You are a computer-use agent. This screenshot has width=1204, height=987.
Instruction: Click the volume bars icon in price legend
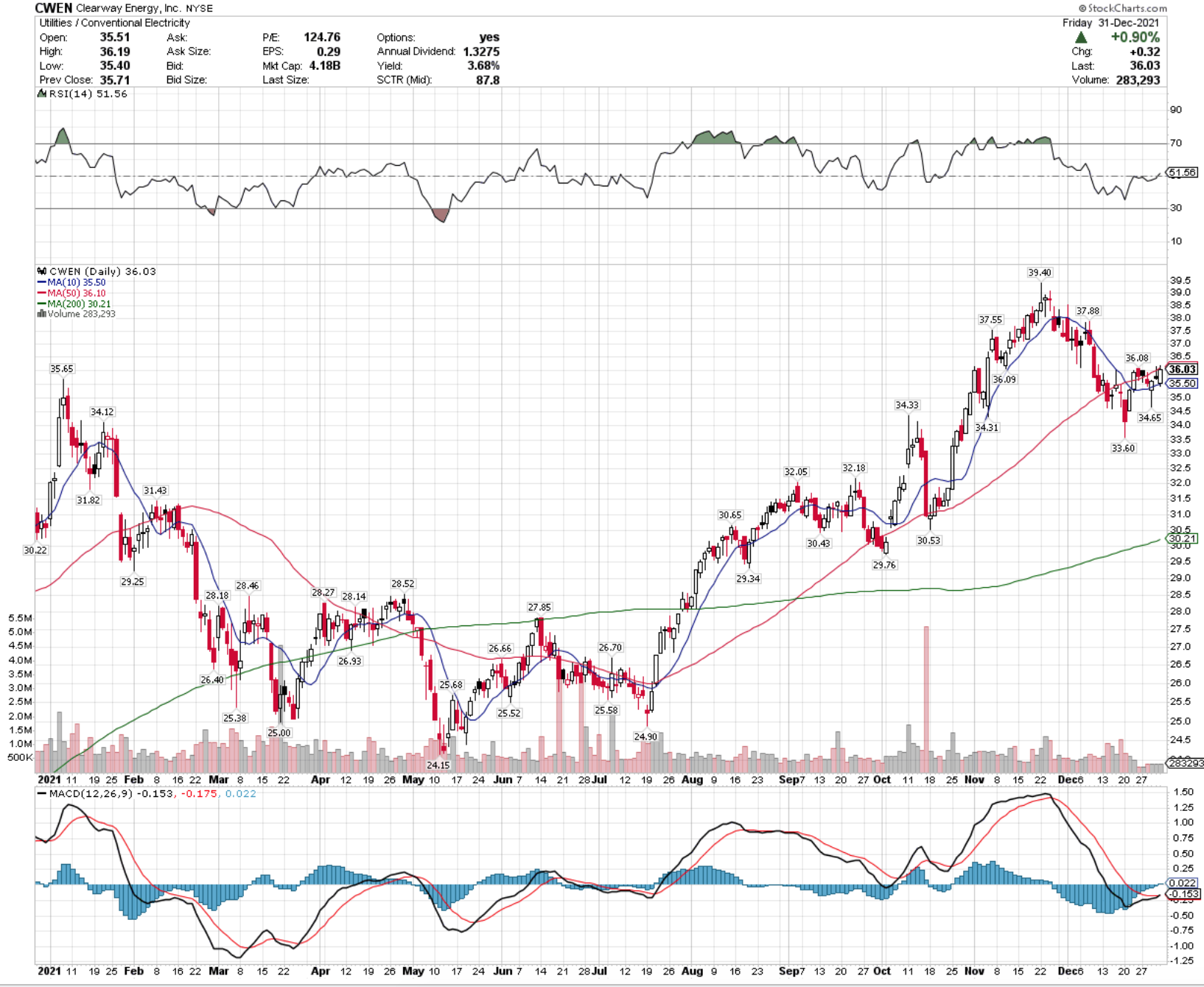[x=42, y=314]
